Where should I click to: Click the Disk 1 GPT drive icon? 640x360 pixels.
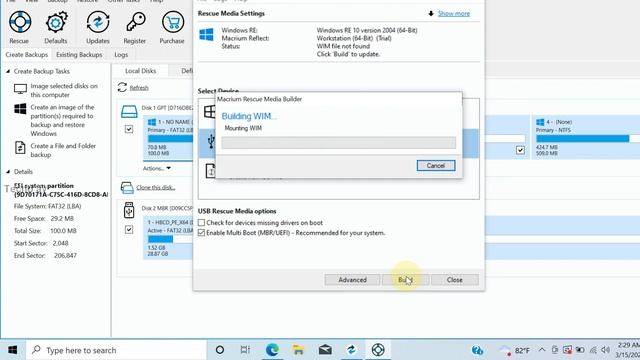129,111
